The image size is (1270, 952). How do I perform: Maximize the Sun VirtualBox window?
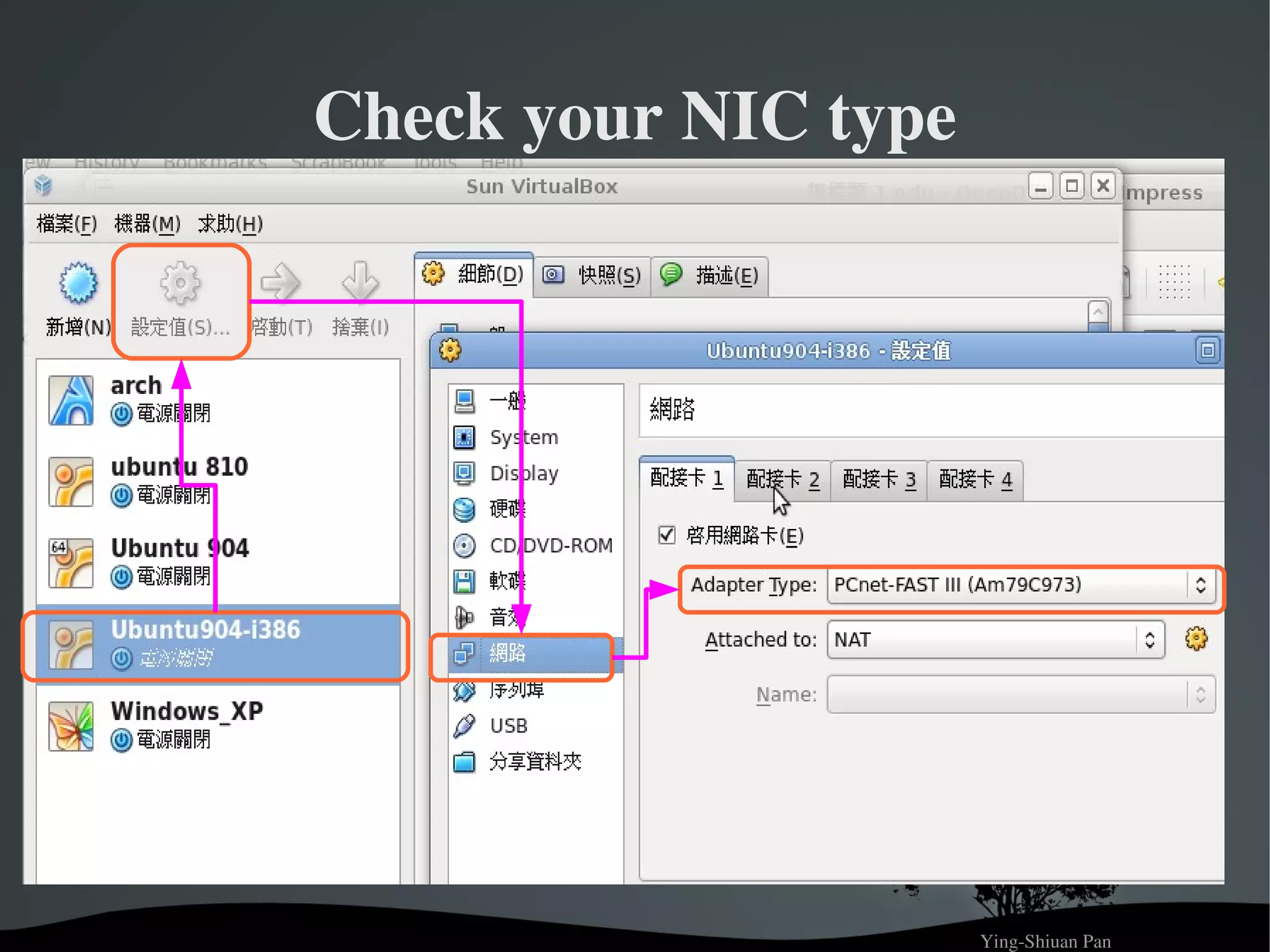pos(1072,186)
